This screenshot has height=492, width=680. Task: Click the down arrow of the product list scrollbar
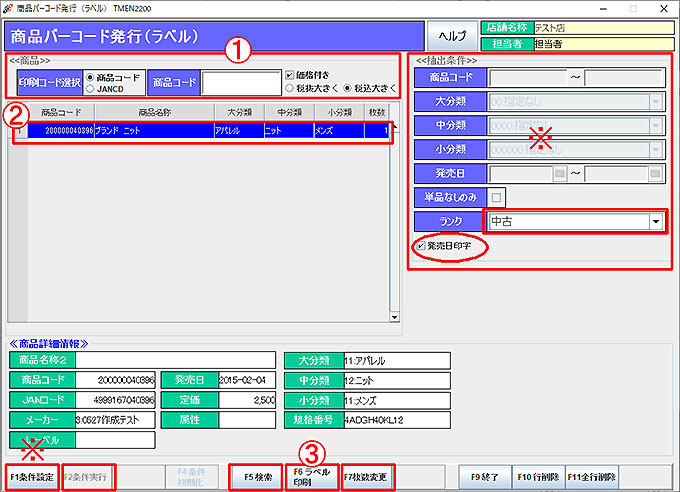click(x=396, y=318)
